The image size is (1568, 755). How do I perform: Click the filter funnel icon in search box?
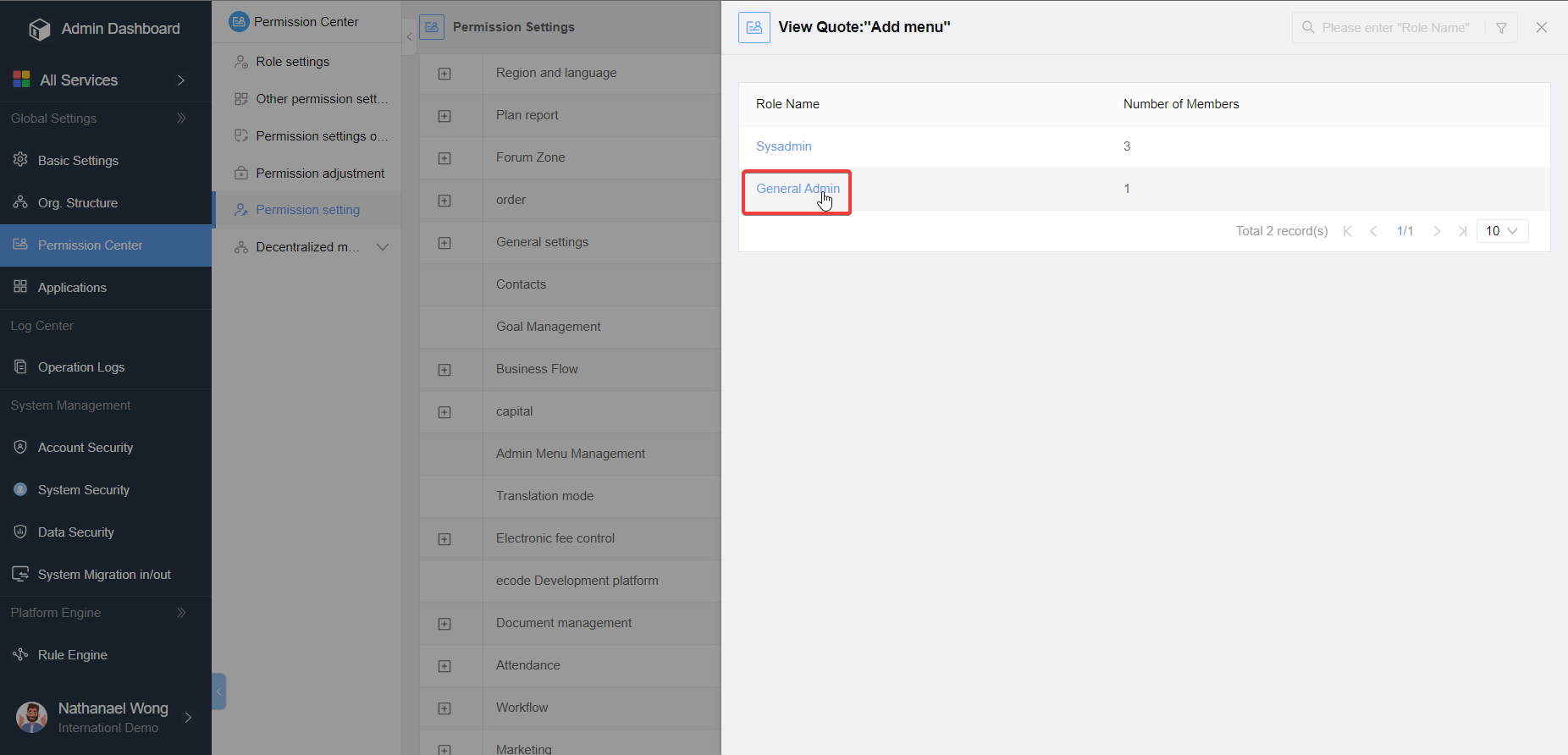(1501, 28)
